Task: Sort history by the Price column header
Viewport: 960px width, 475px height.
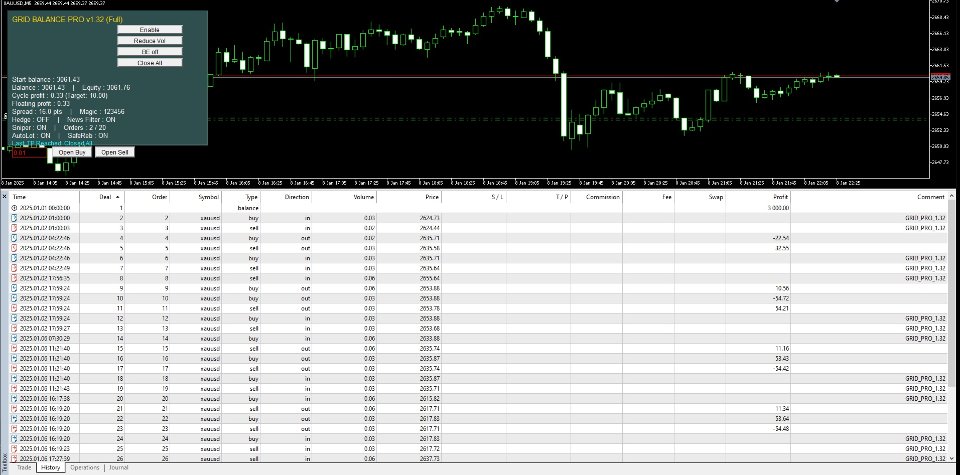Action: (409, 197)
